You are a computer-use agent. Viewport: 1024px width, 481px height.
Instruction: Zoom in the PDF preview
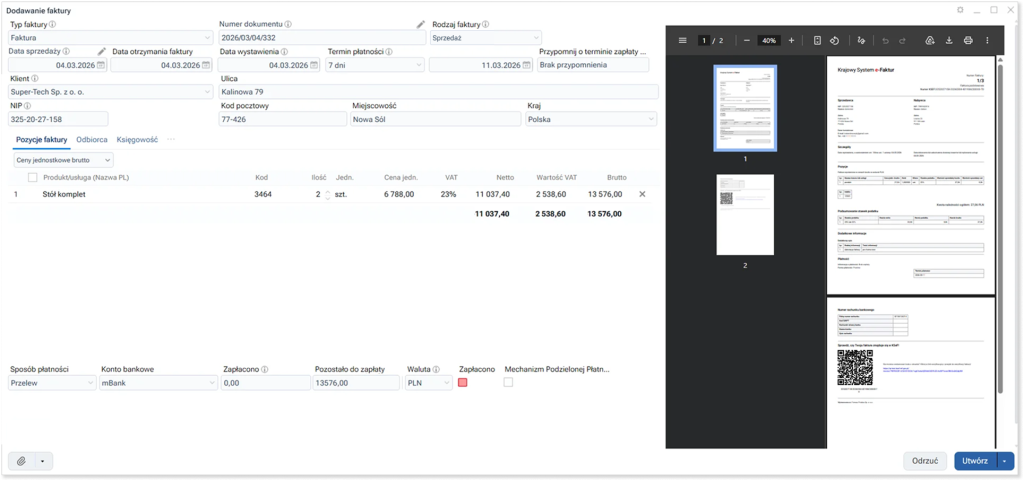click(791, 41)
